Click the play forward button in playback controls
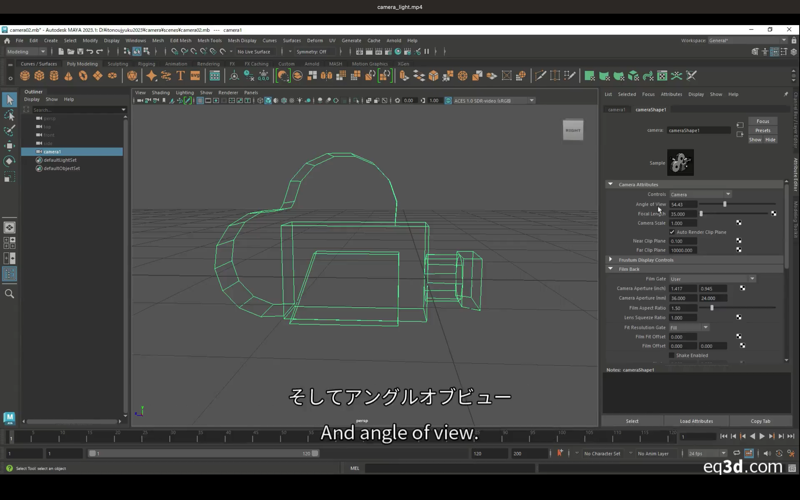The height and width of the screenshot is (500, 800). 763,437
